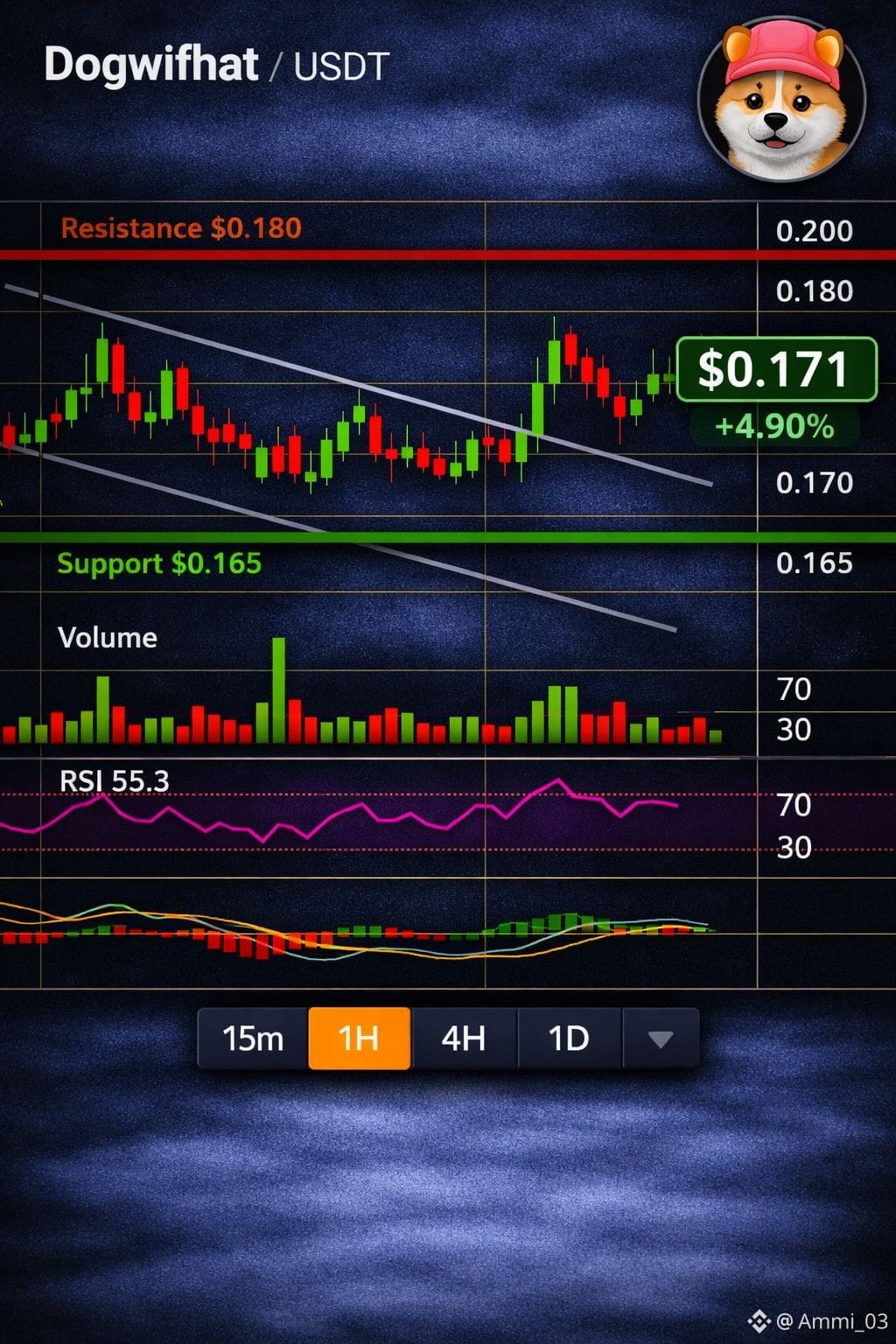Click the Volume panel label

point(108,637)
